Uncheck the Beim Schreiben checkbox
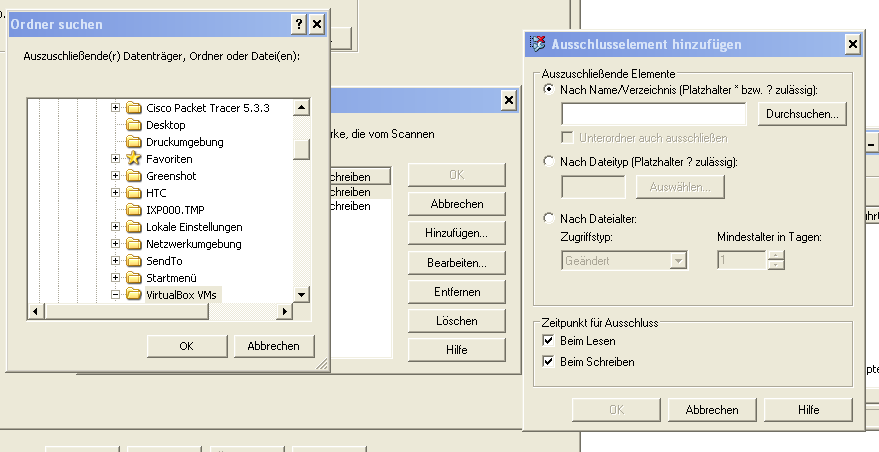 tap(547, 361)
